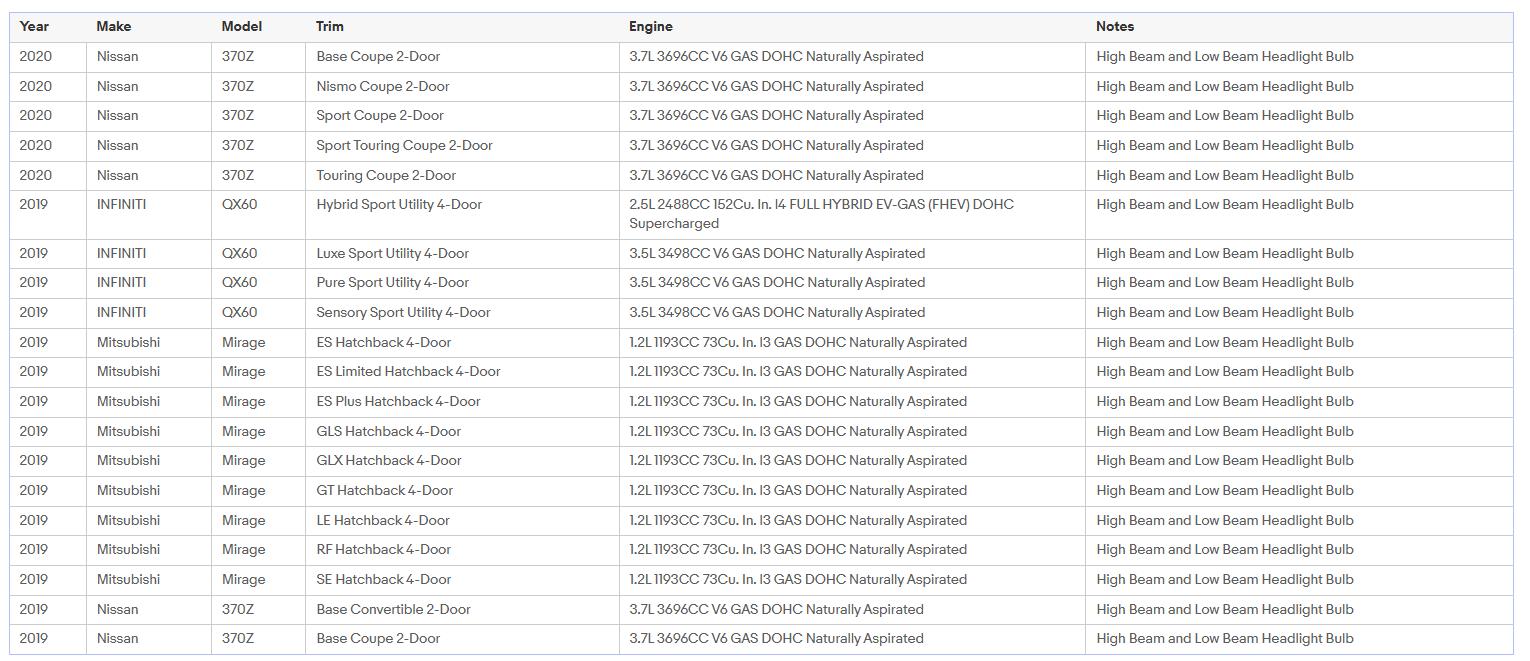The width and height of the screenshot is (1530, 661).
Task: Click the LE Hatchback 4-Door cell
Action: [383, 520]
